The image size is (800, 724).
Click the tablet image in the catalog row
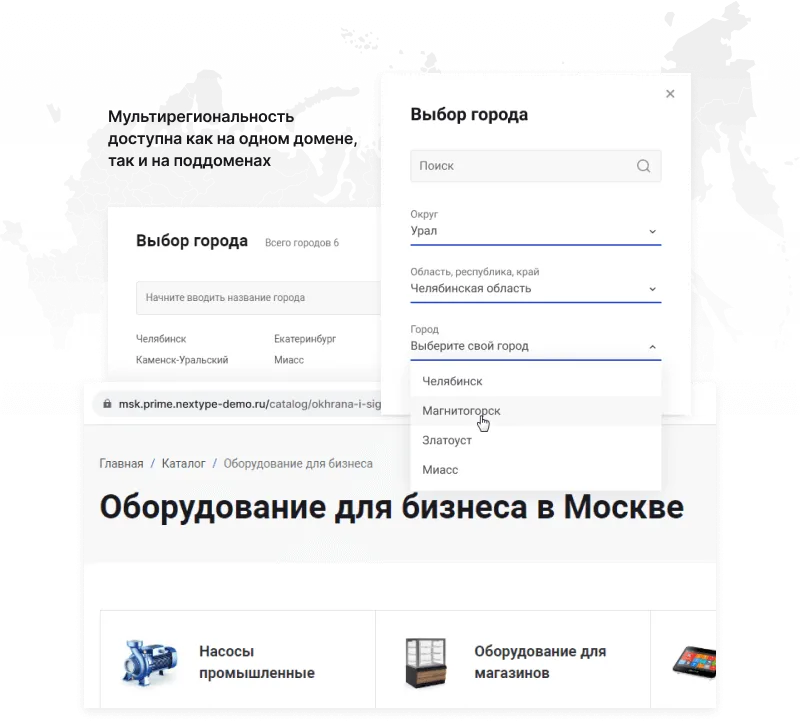tap(695, 660)
